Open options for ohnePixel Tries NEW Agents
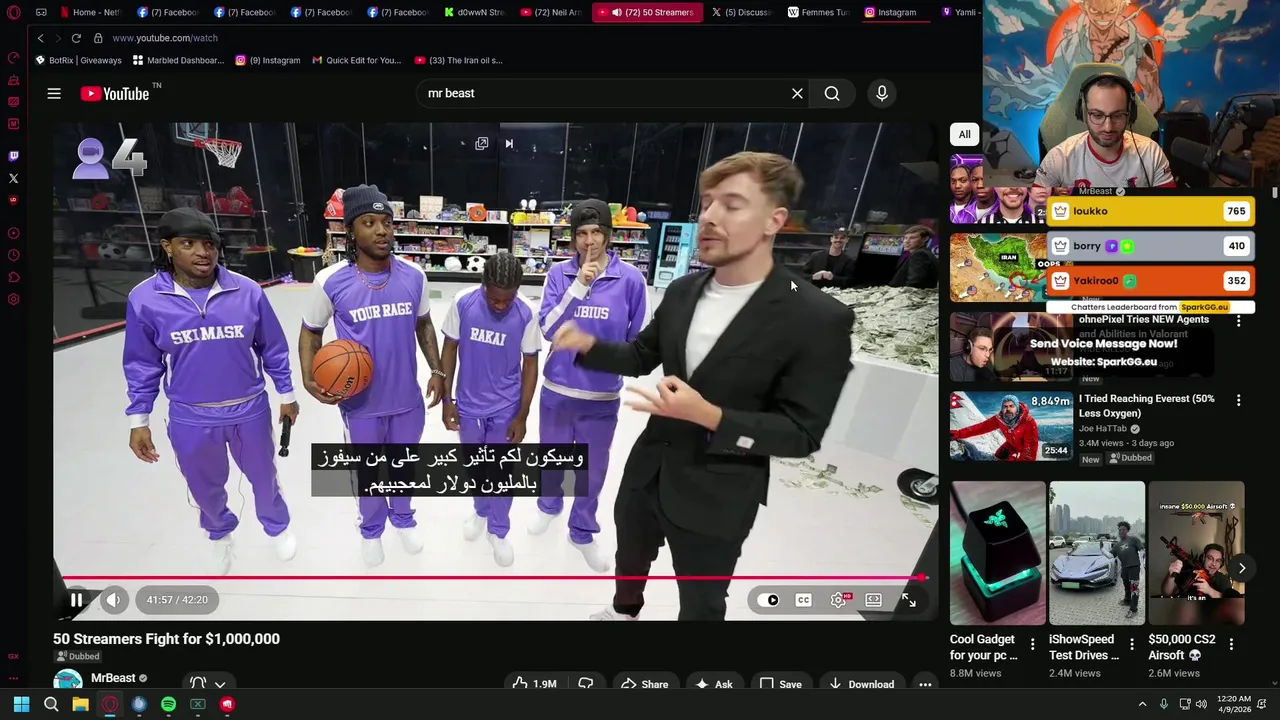 [x=1238, y=321]
